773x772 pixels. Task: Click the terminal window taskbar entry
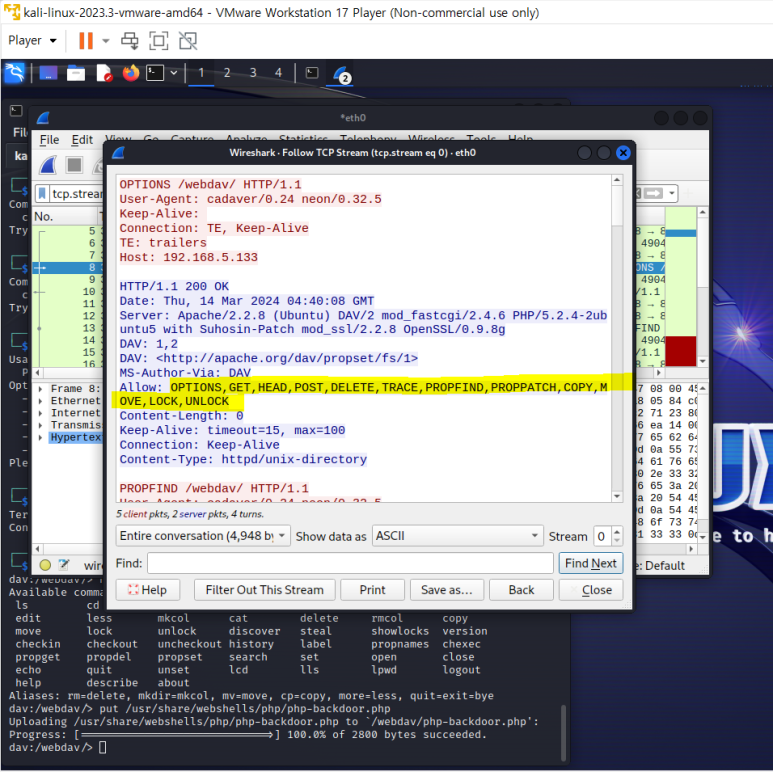click(x=312, y=73)
